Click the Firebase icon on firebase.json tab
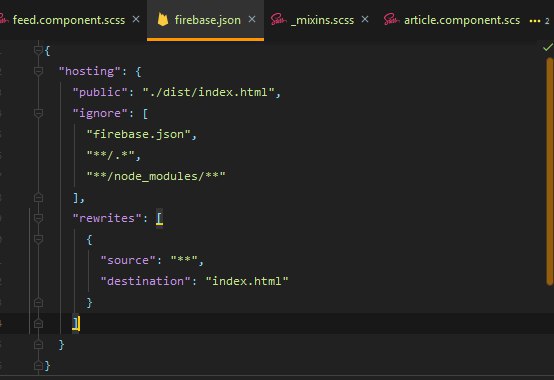The width and height of the screenshot is (554, 380). [163, 19]
